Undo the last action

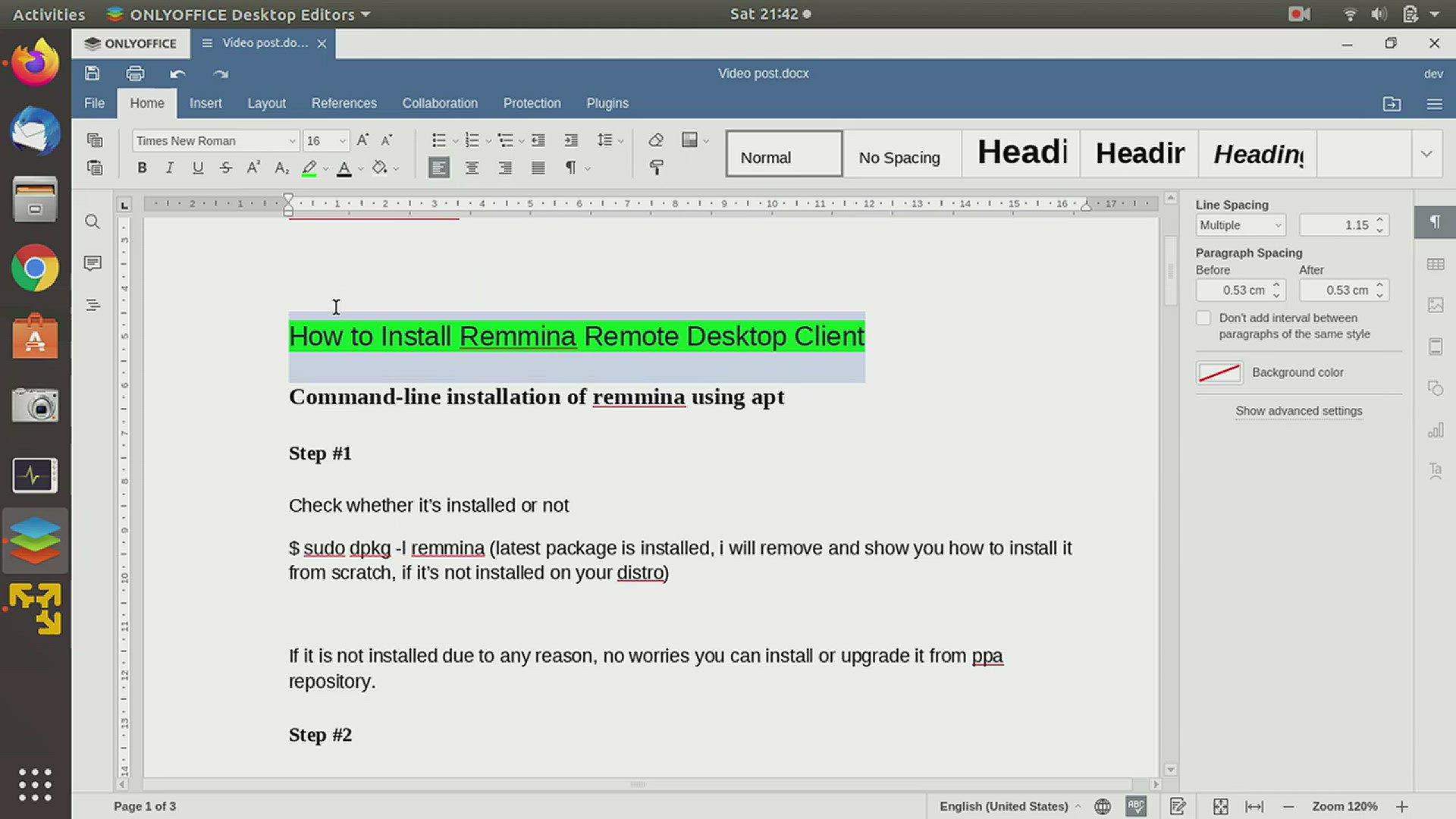coord(177,74)
